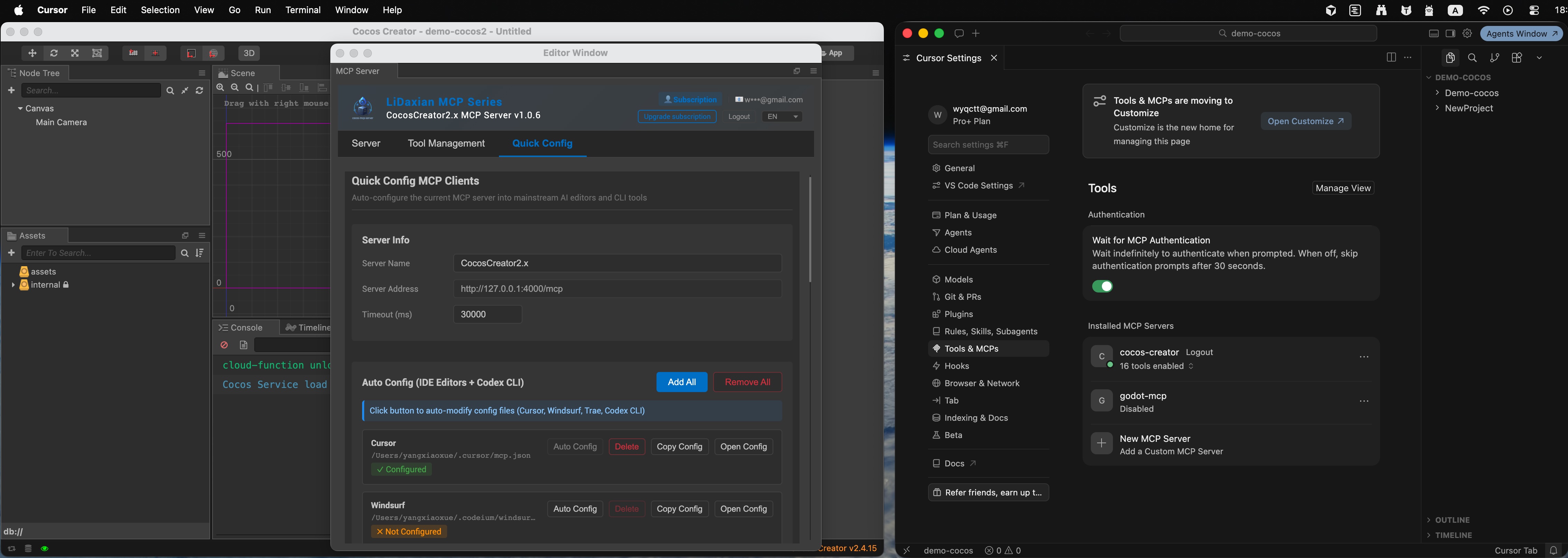Open the Terminal menu in menu bar

click(303, 10)
